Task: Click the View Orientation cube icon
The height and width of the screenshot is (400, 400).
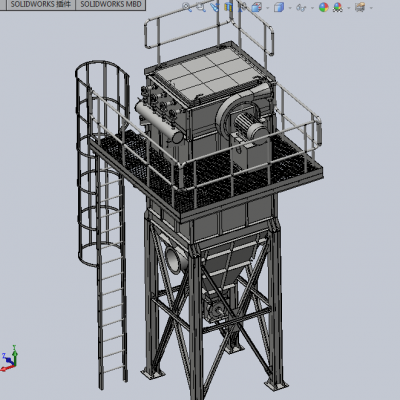Action: (257, 7)
